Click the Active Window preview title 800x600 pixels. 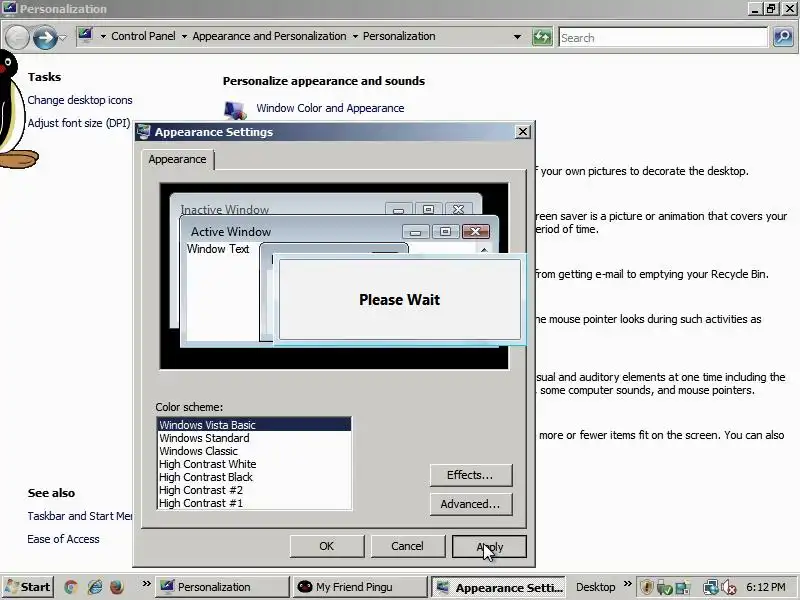231,232
